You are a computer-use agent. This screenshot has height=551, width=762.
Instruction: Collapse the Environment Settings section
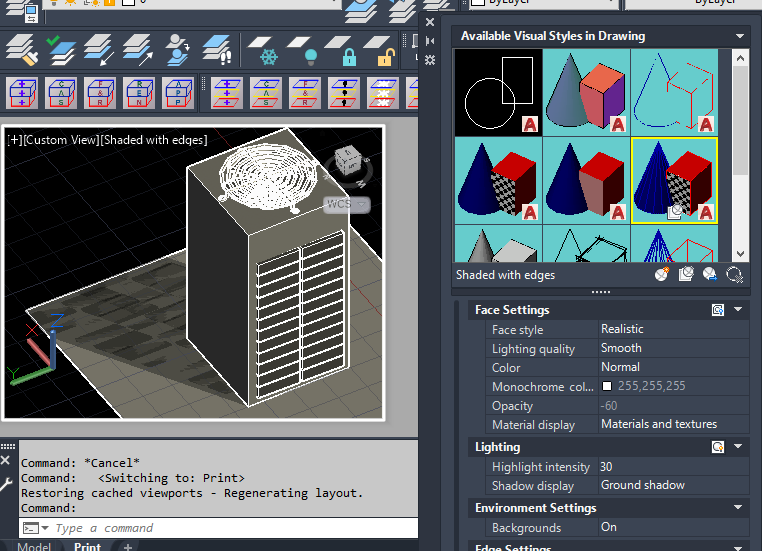738,508
